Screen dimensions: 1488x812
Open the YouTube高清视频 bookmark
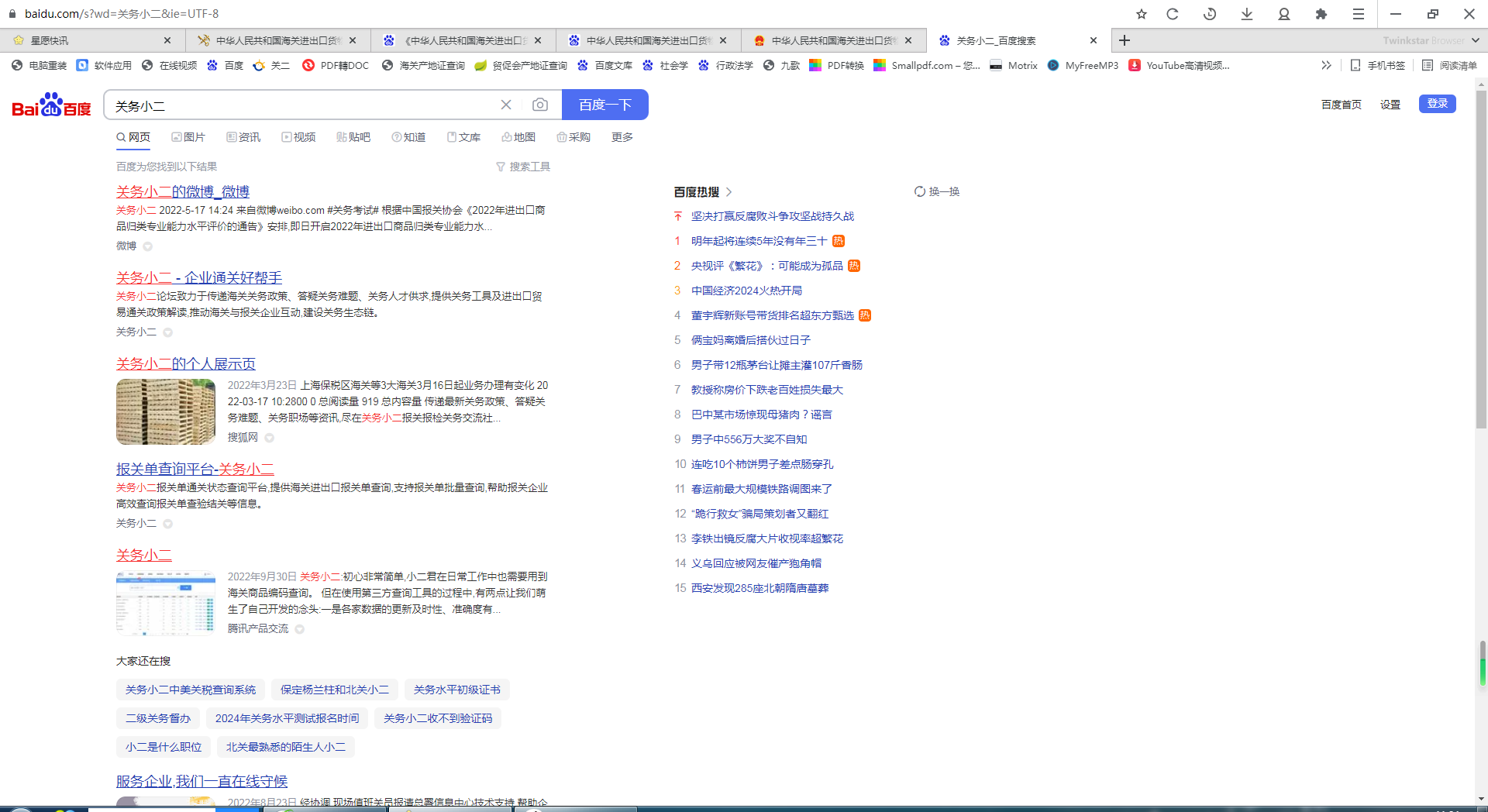tap(1179, 65)
